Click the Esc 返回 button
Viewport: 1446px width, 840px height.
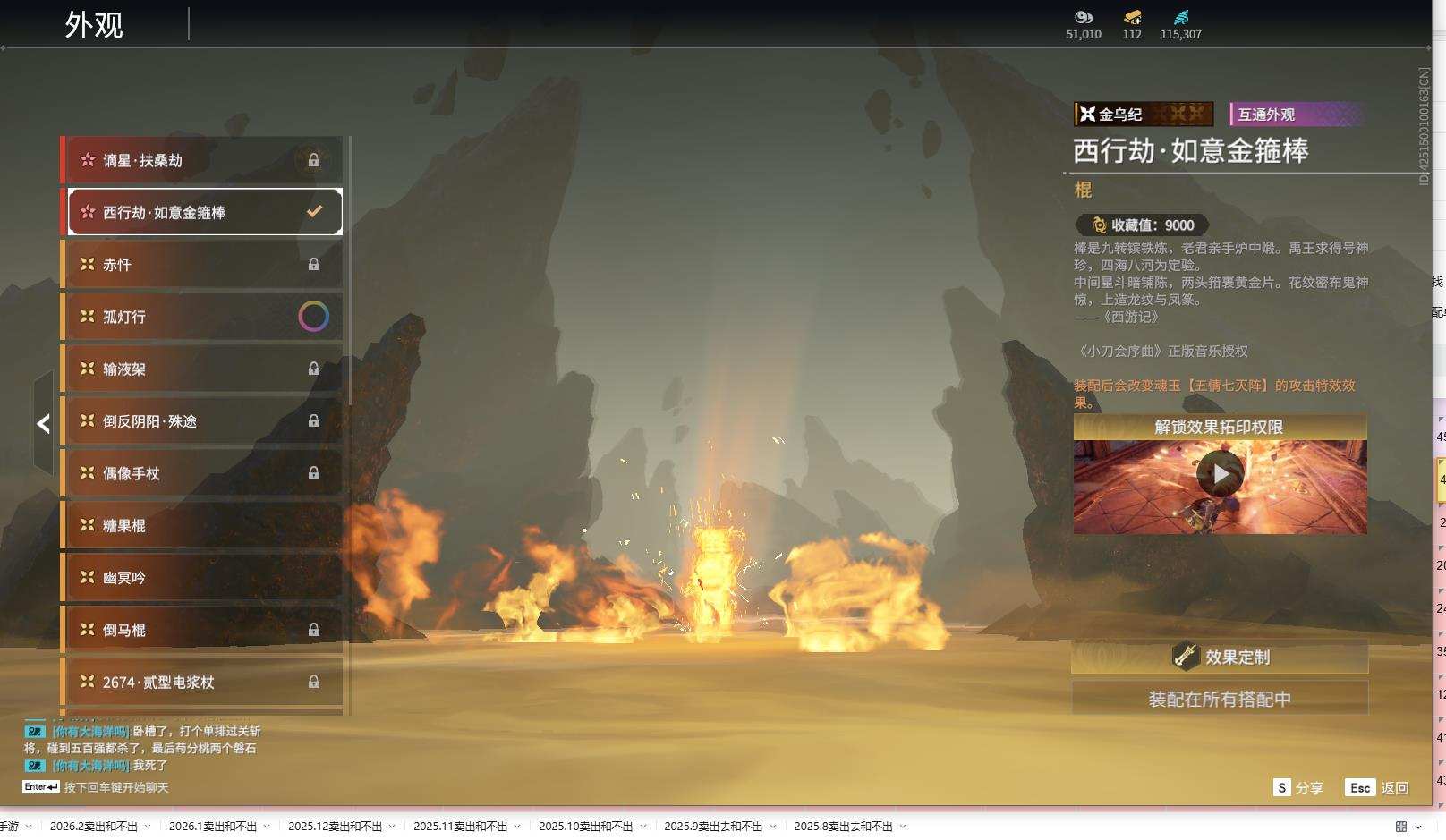(1377, 788)
